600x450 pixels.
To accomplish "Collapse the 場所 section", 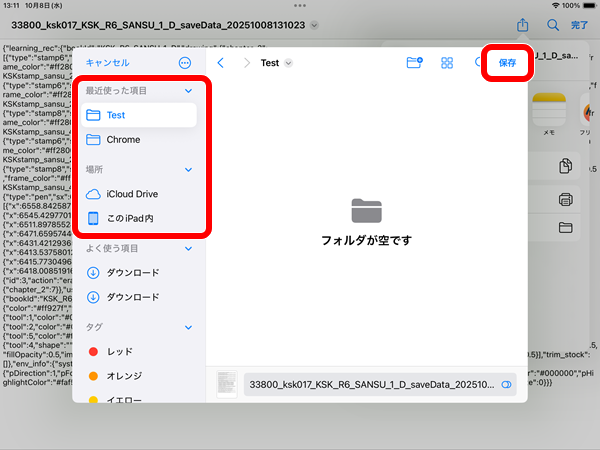I will coord(188,170).
